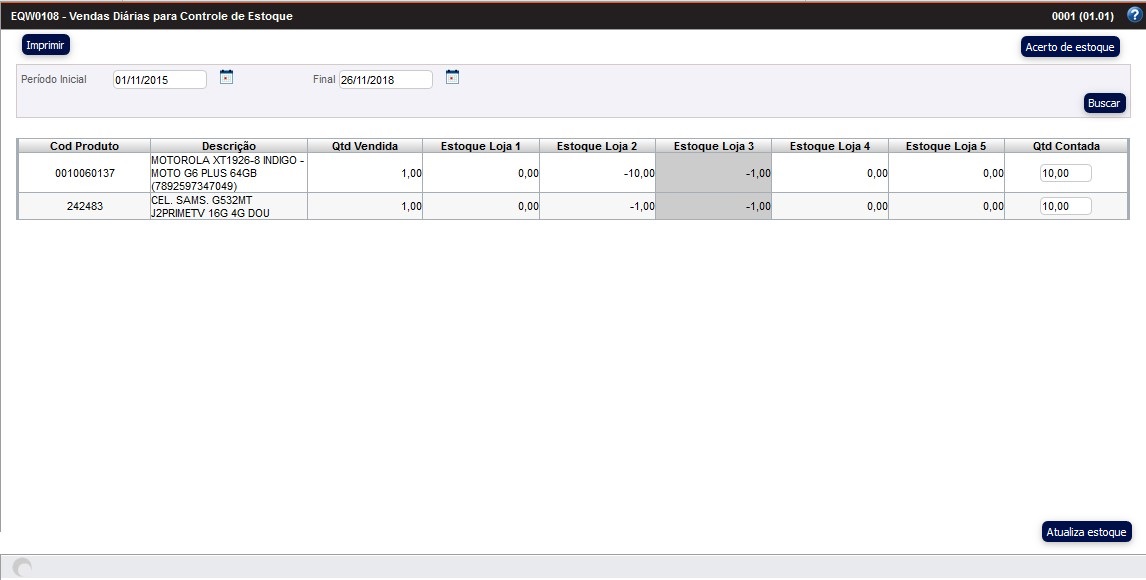Open calendar picker for Período Inicial
This screenshot has width=1146, height=580.
coord(226,77)
